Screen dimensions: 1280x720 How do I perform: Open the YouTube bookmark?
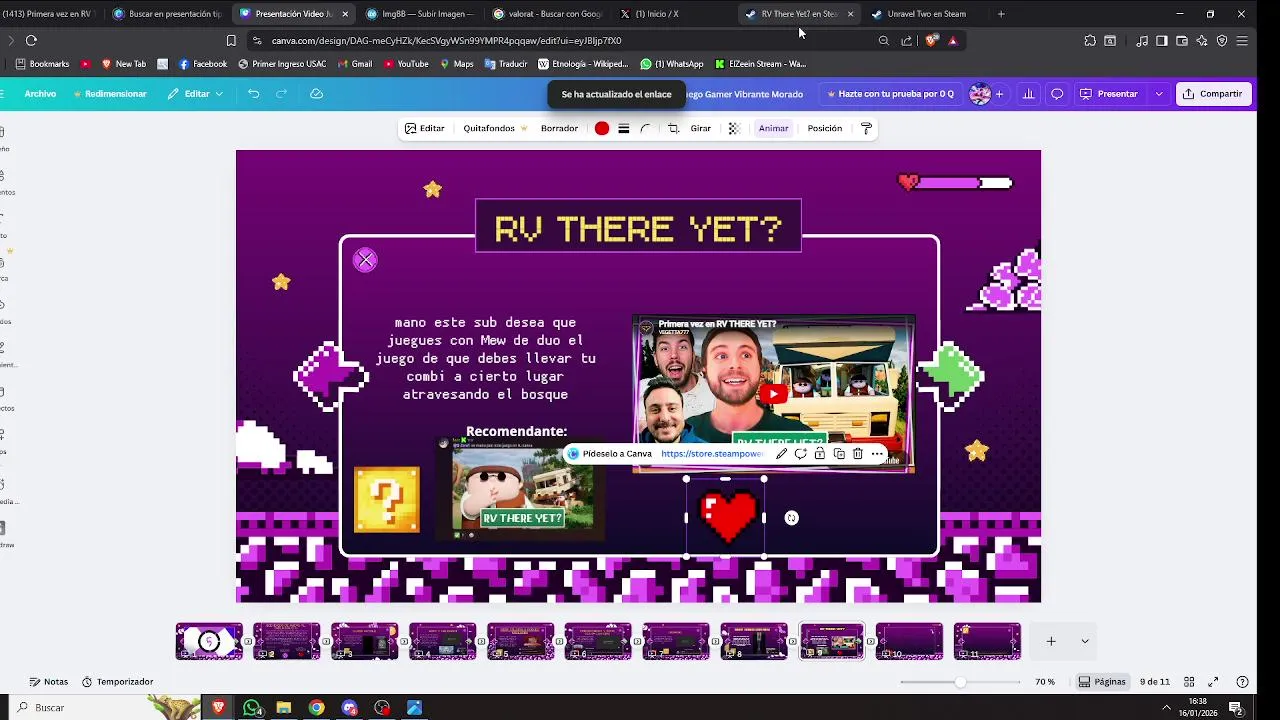tap(404, 64)
